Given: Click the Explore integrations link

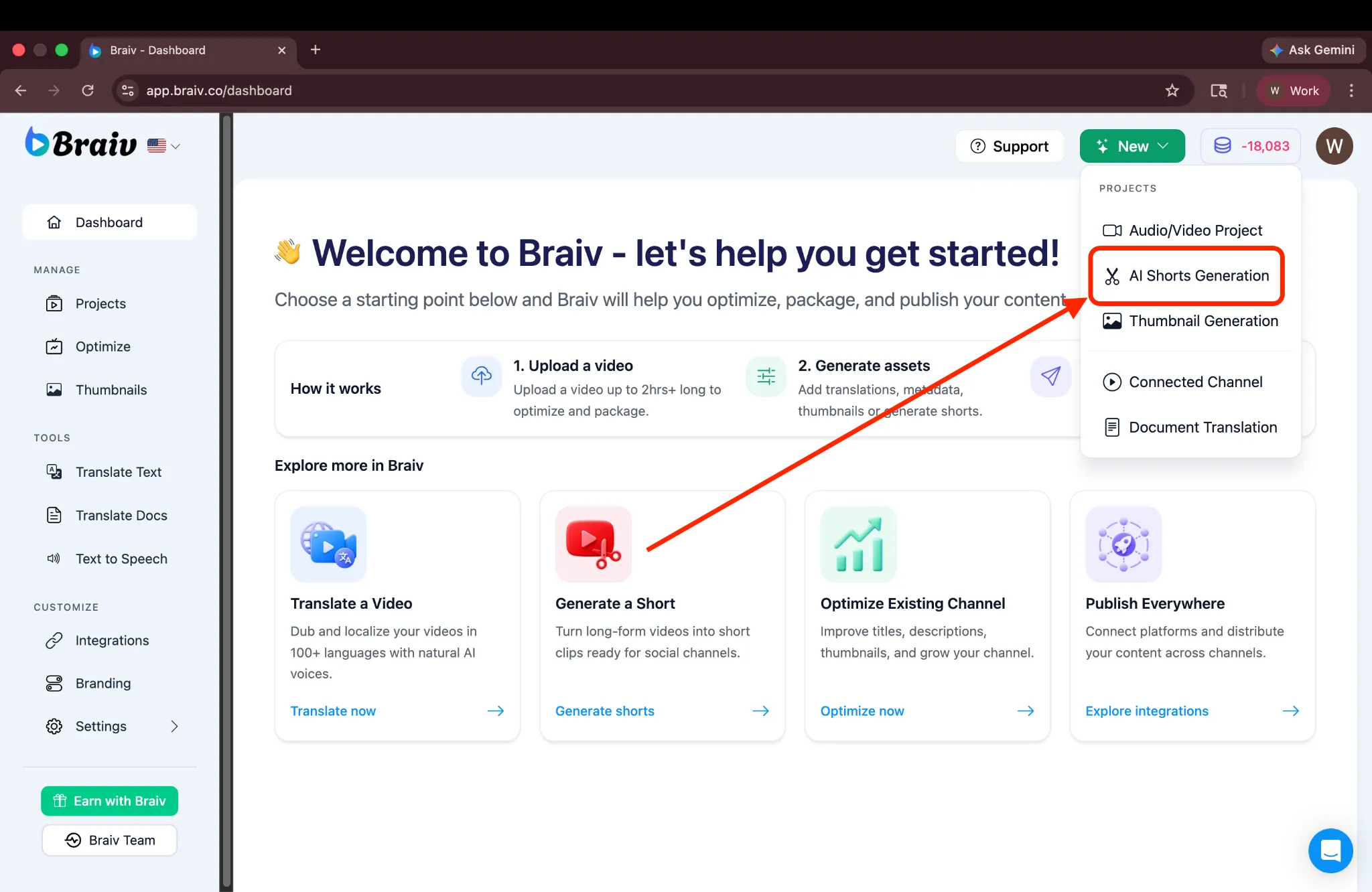Looking at the screenshot, I should click(x=1147, y=711).
